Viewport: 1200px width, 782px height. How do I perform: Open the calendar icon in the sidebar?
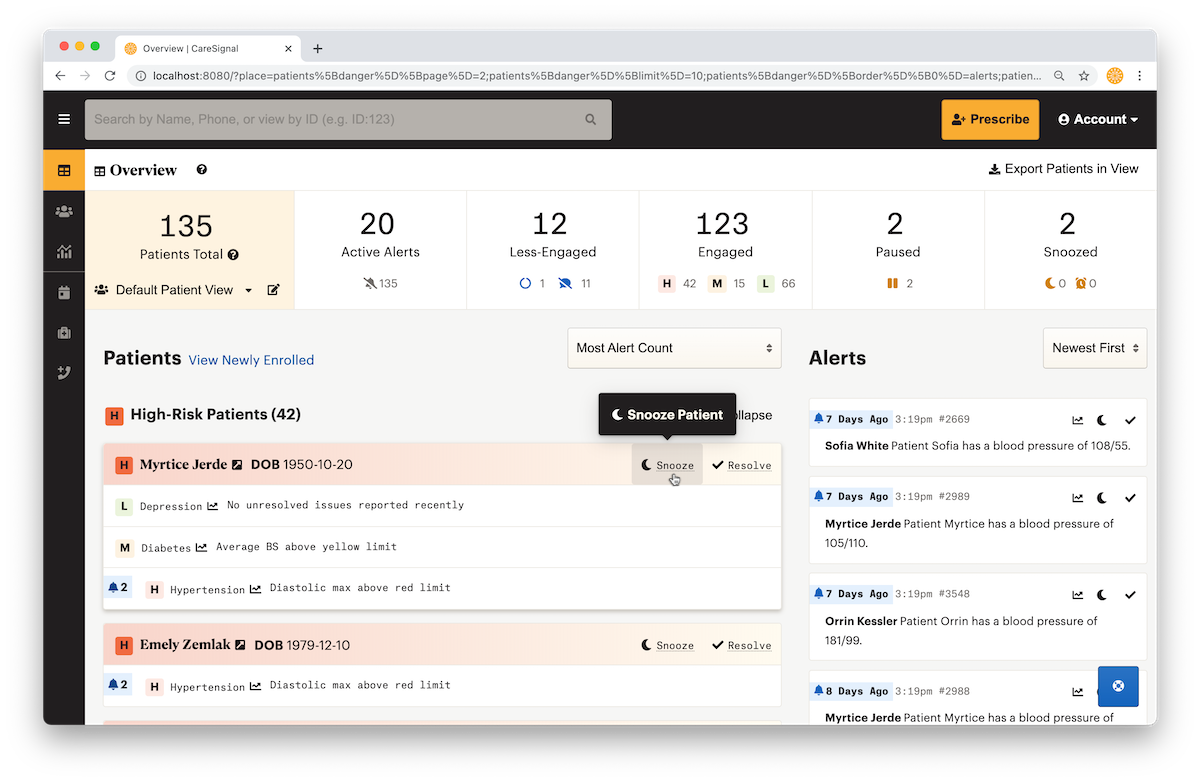click(x=64, y=292)
